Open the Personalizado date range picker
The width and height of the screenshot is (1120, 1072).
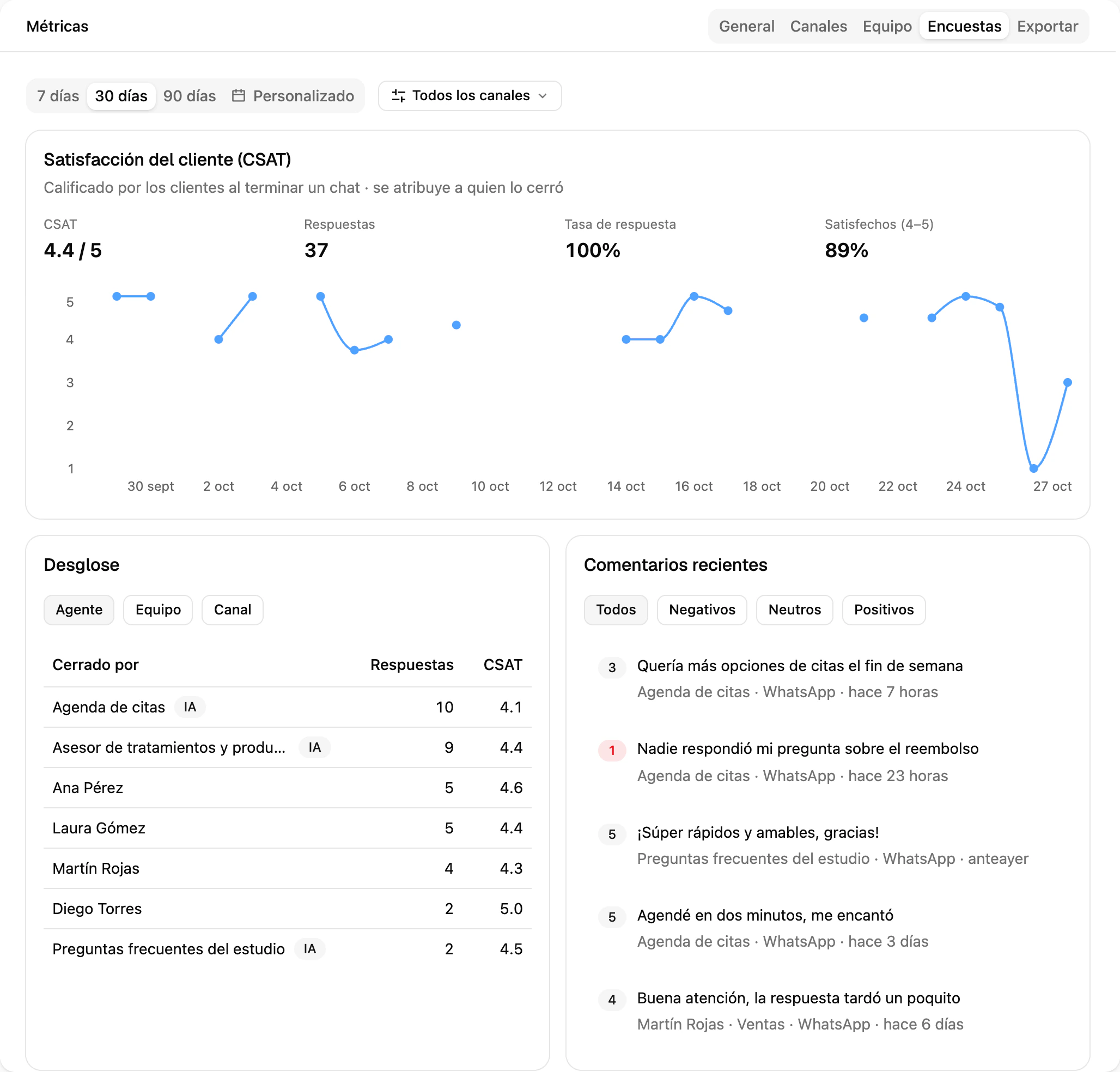click(293, 95)
